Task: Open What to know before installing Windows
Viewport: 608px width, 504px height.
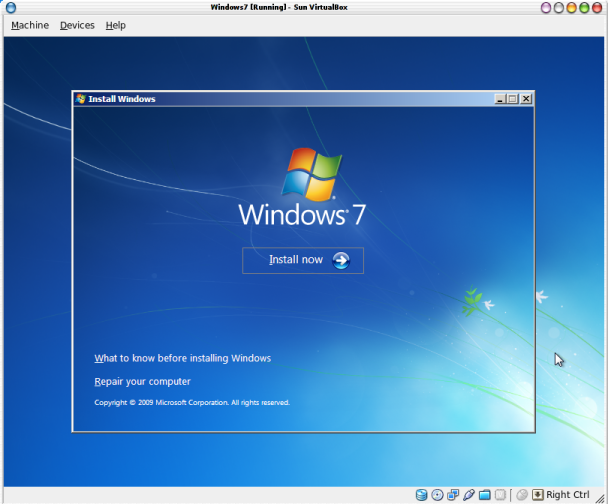Action: 183,358
